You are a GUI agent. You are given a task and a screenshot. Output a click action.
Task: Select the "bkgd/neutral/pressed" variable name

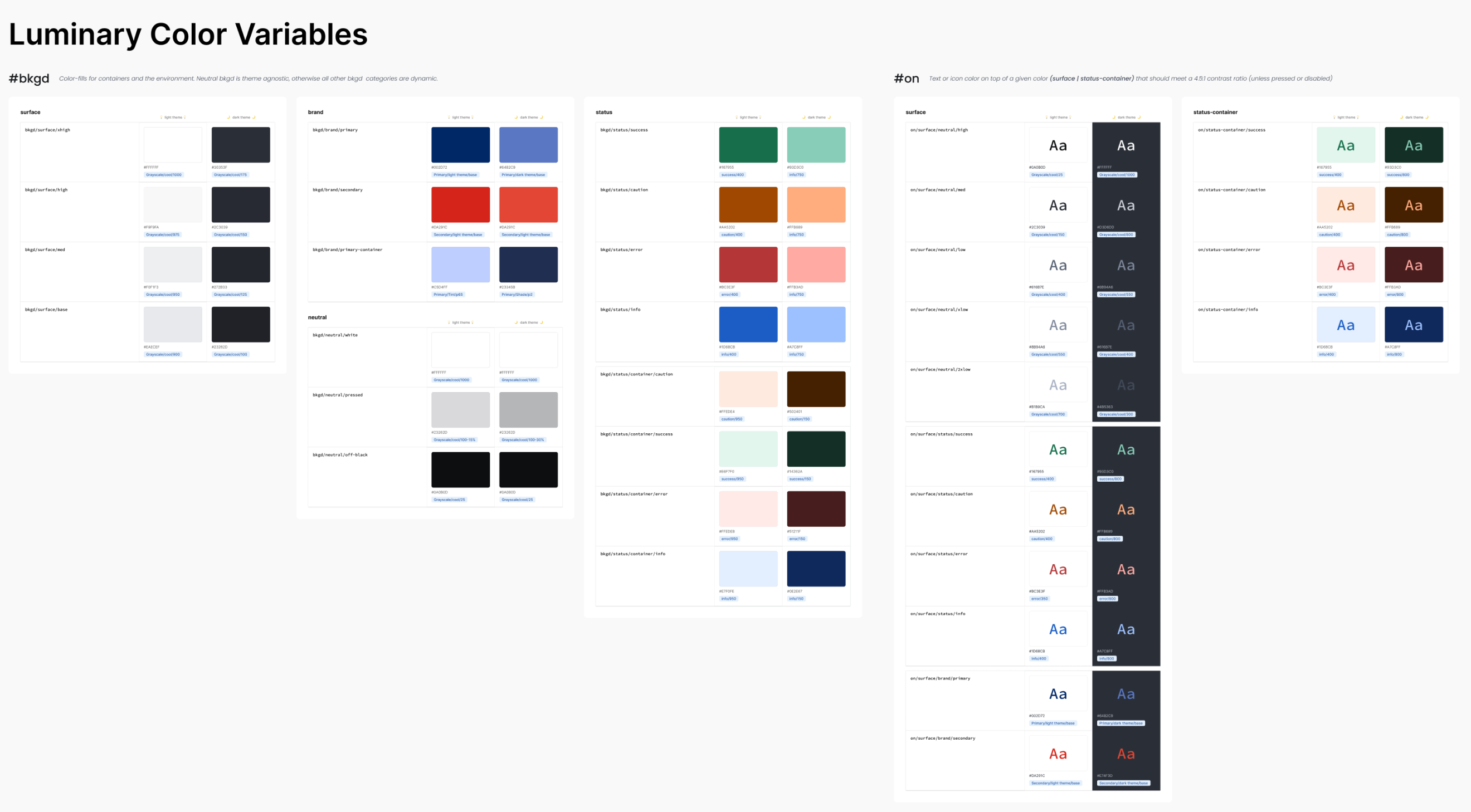coord(338,395)
